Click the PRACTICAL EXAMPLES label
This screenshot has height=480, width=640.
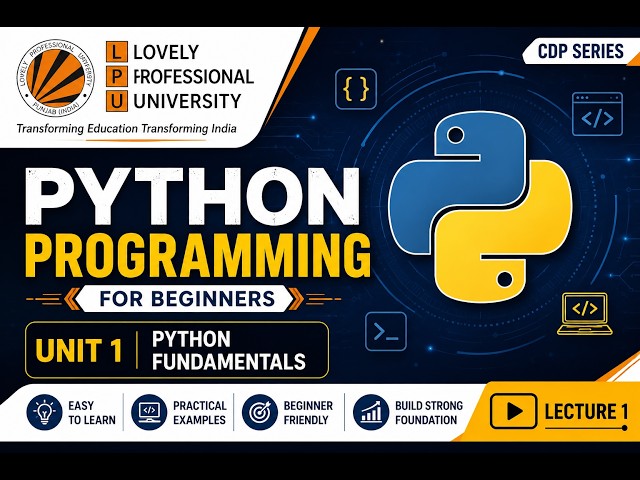200,413
